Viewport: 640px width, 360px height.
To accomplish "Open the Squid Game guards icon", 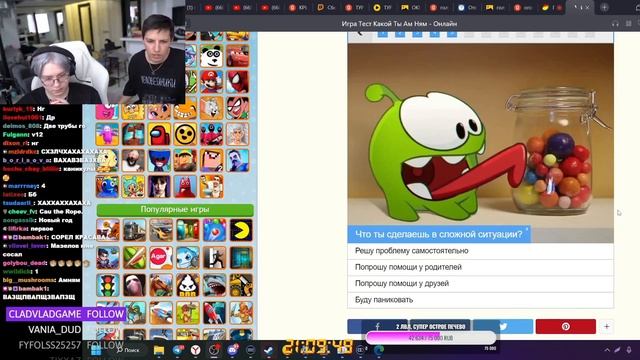I will (211, 134).
